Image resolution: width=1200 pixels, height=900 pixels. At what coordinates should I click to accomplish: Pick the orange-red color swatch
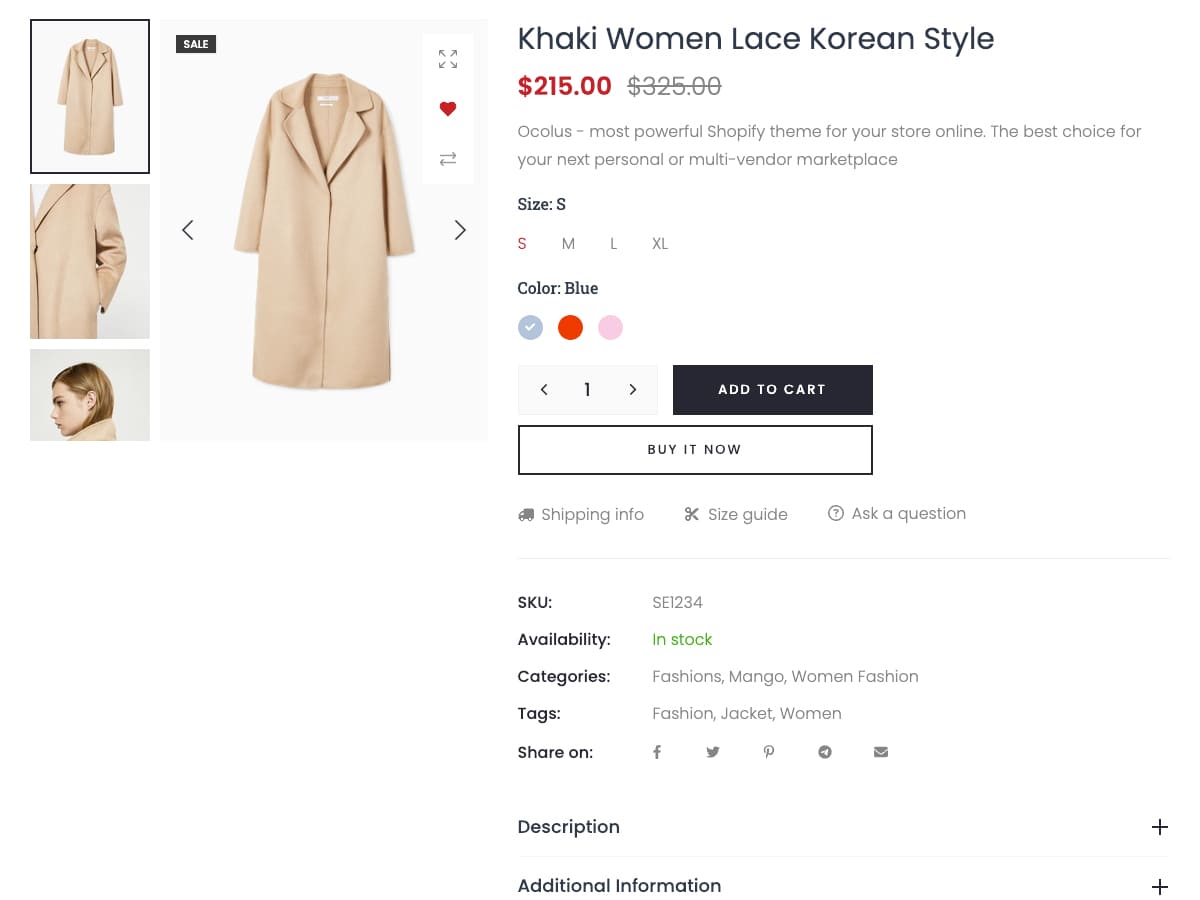click(570, 328)
